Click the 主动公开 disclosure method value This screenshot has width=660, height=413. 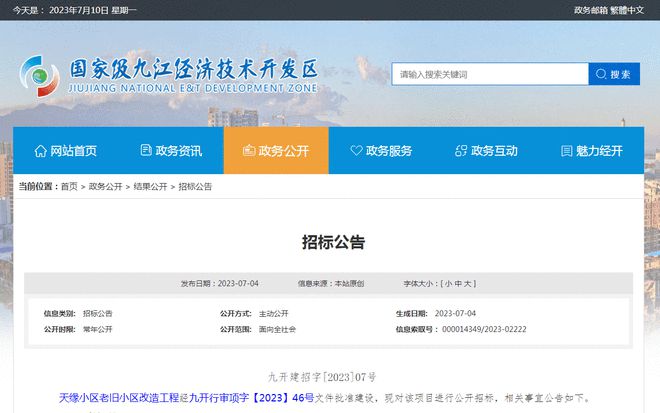pos(274,314)
